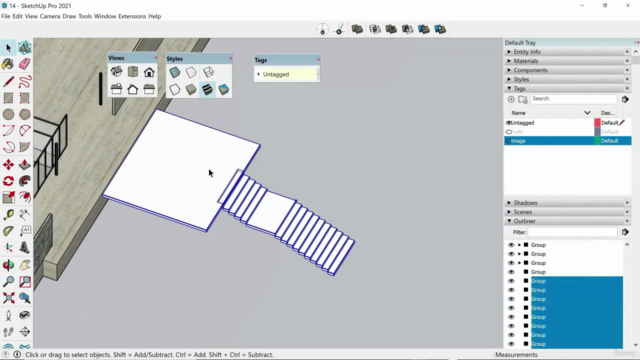640x360 pixels.
Task: Apply Shaded With Textures style
Action: [x=207, y=89]
